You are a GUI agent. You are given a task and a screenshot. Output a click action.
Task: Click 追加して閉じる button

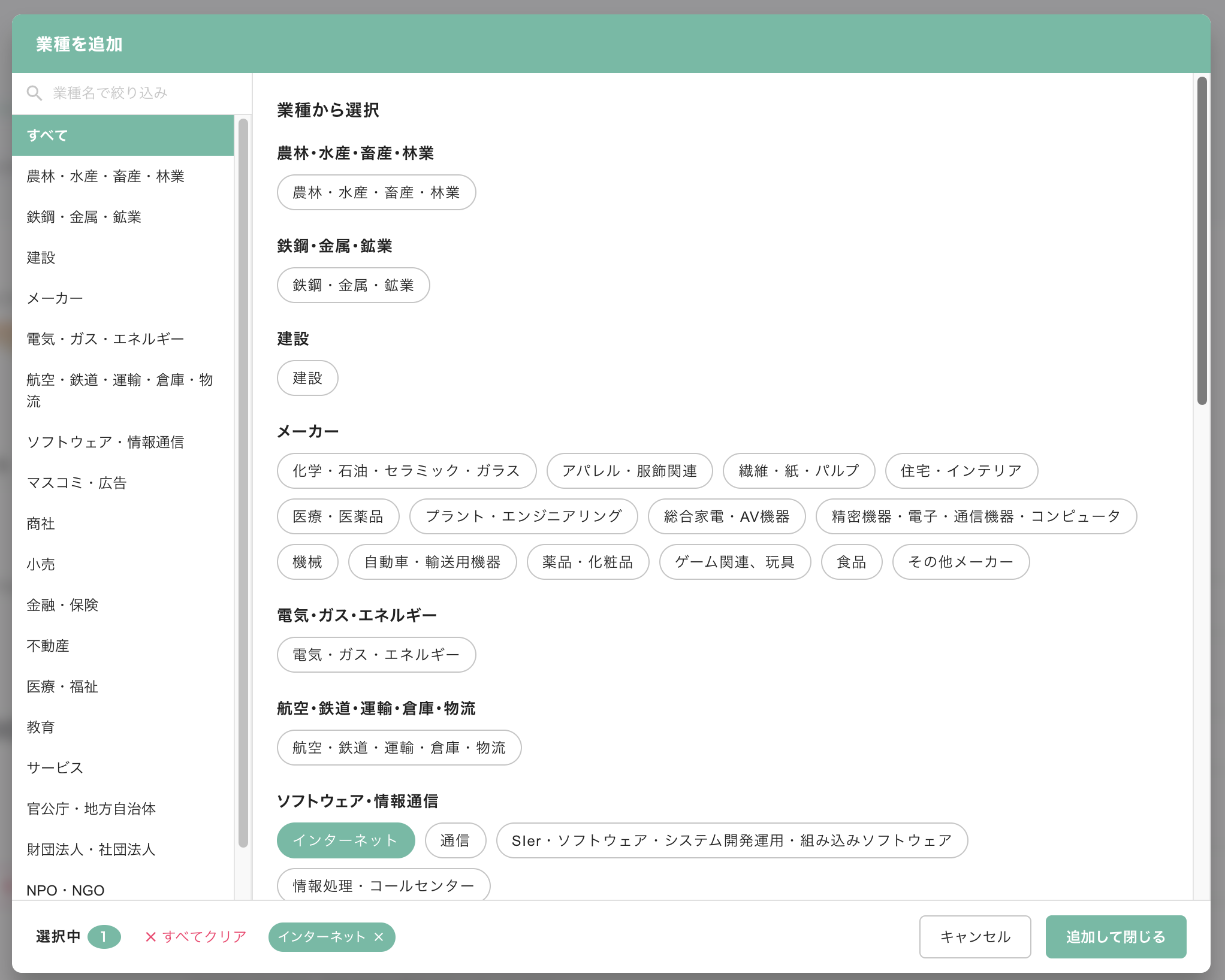(1115, 937)
